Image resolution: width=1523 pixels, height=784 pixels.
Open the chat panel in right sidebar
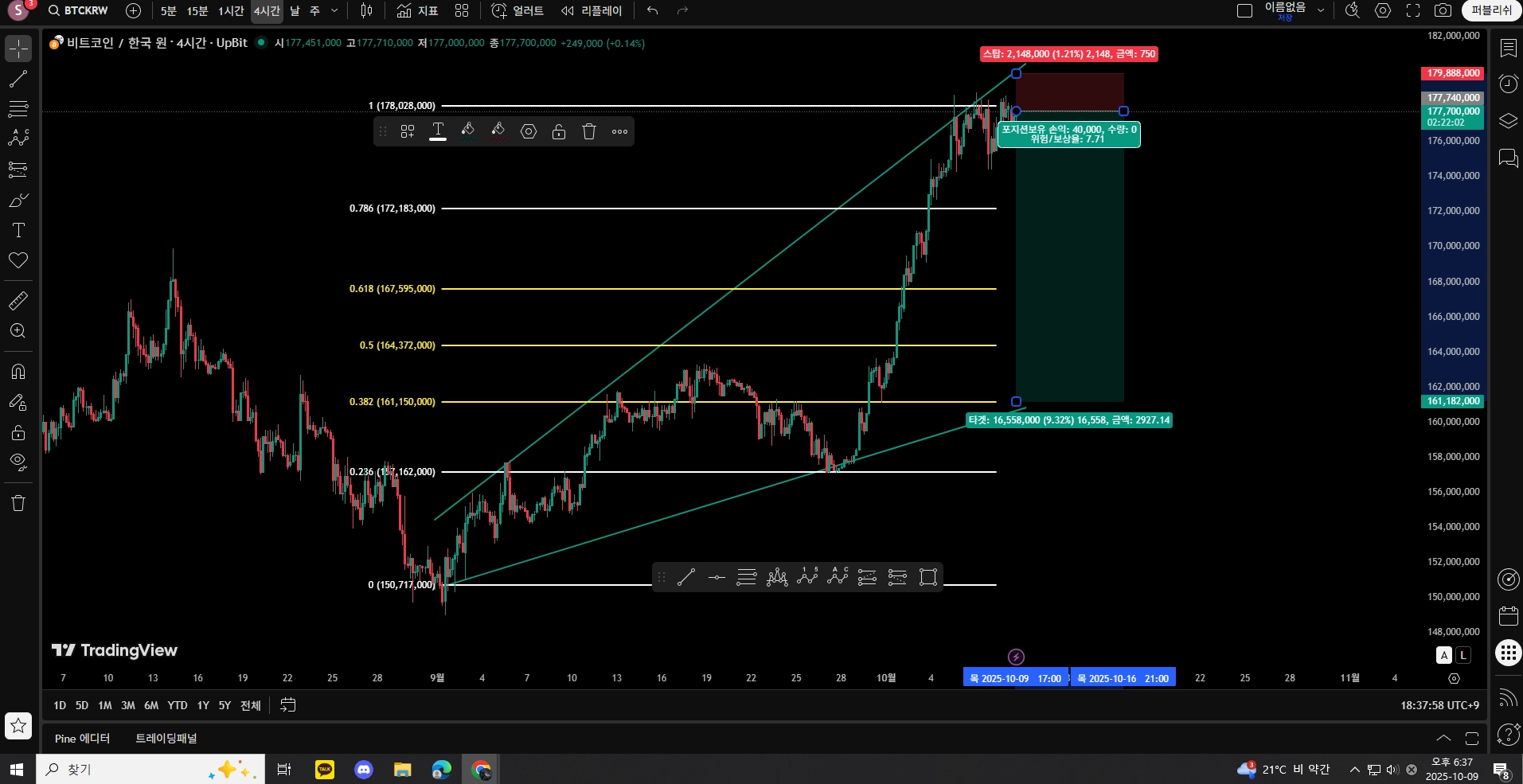(1509, 158)
